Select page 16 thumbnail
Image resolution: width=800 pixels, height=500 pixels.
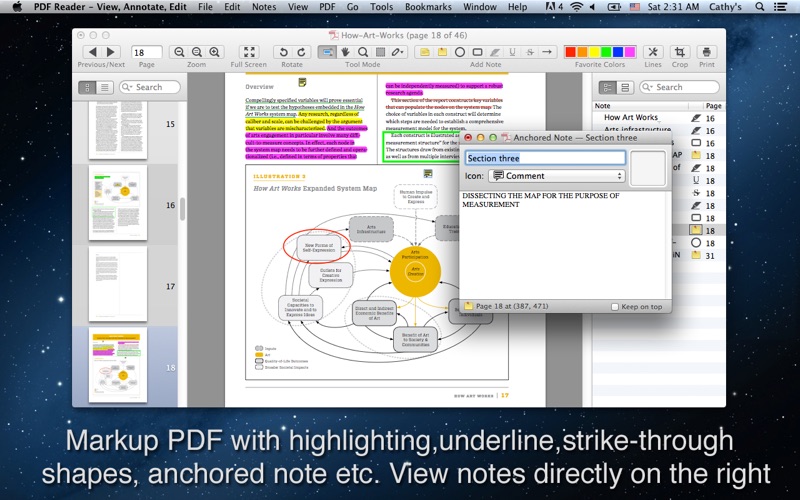118,203
